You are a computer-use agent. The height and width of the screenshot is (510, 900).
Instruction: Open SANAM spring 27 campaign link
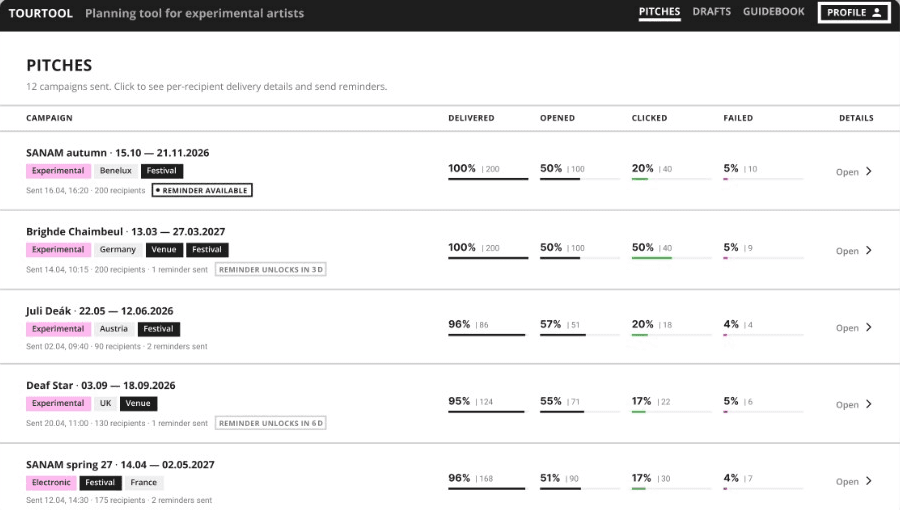(x=120, y=465)
